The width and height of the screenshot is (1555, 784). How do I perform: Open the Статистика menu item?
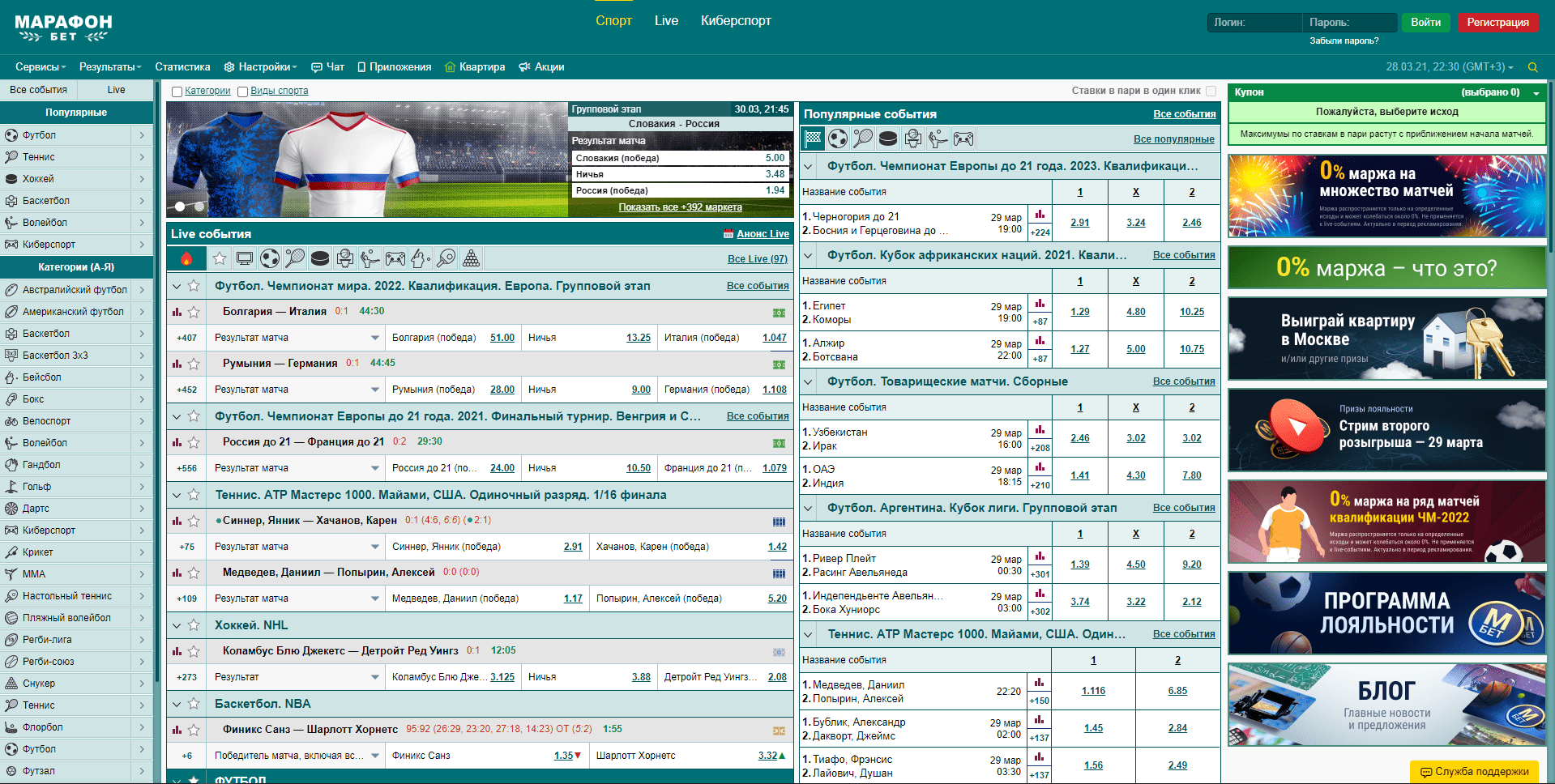coord(182,67)
